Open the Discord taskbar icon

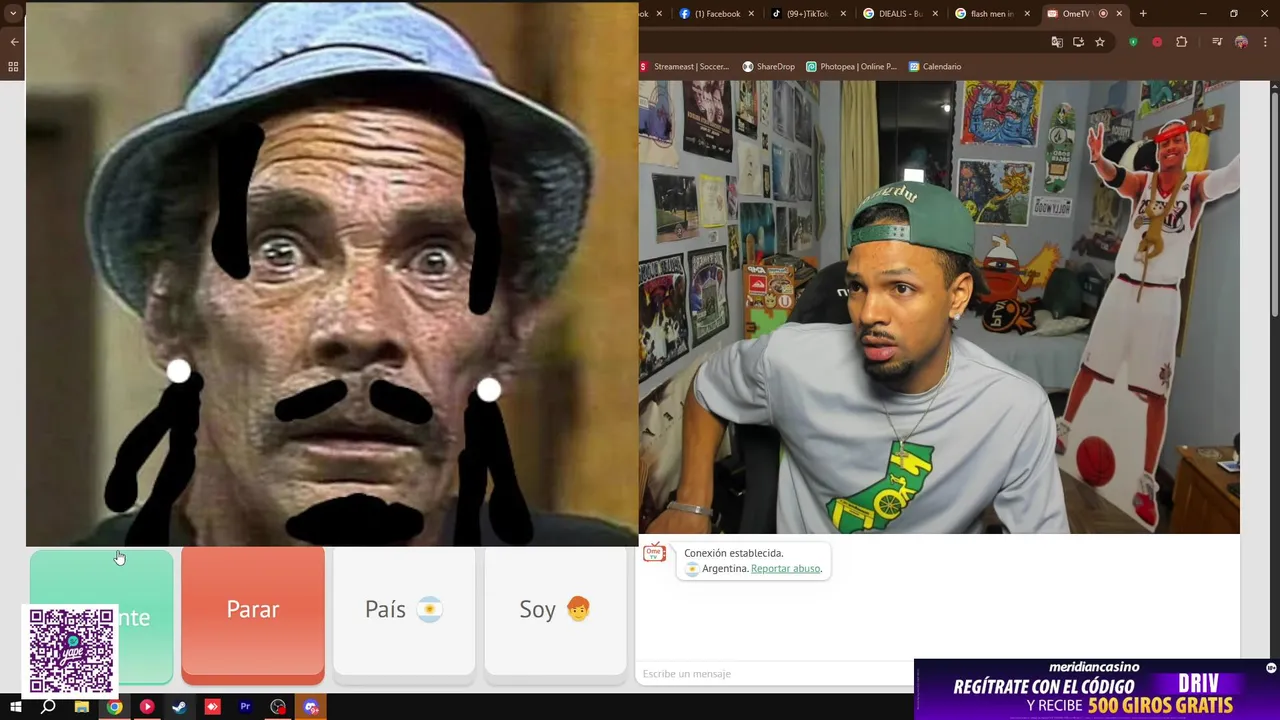(311, 707)
